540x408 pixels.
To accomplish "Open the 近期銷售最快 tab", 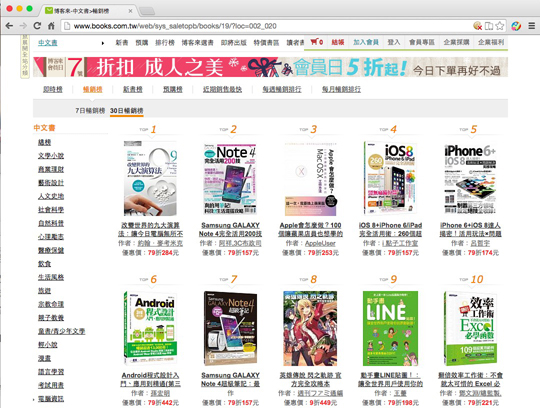I will pyautogui.click(x=222, y=89).
